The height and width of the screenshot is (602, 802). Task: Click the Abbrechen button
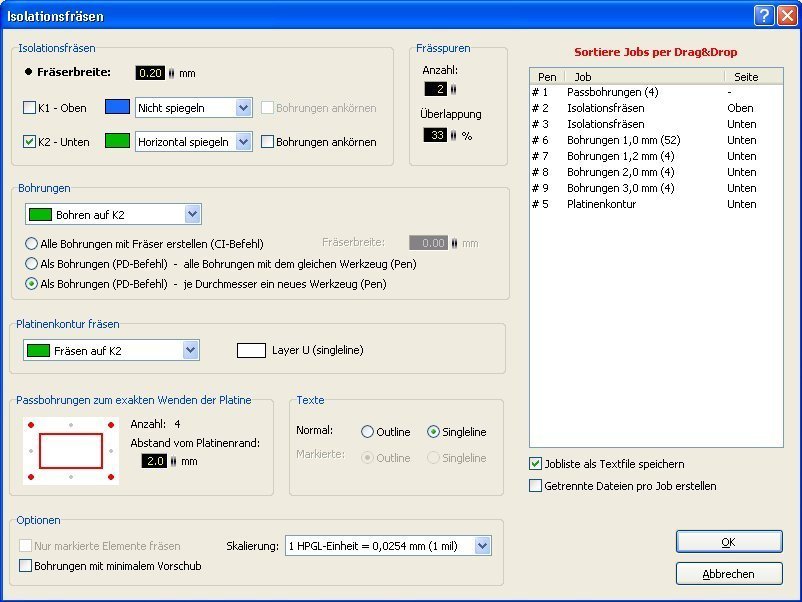(x=728, y=574)
